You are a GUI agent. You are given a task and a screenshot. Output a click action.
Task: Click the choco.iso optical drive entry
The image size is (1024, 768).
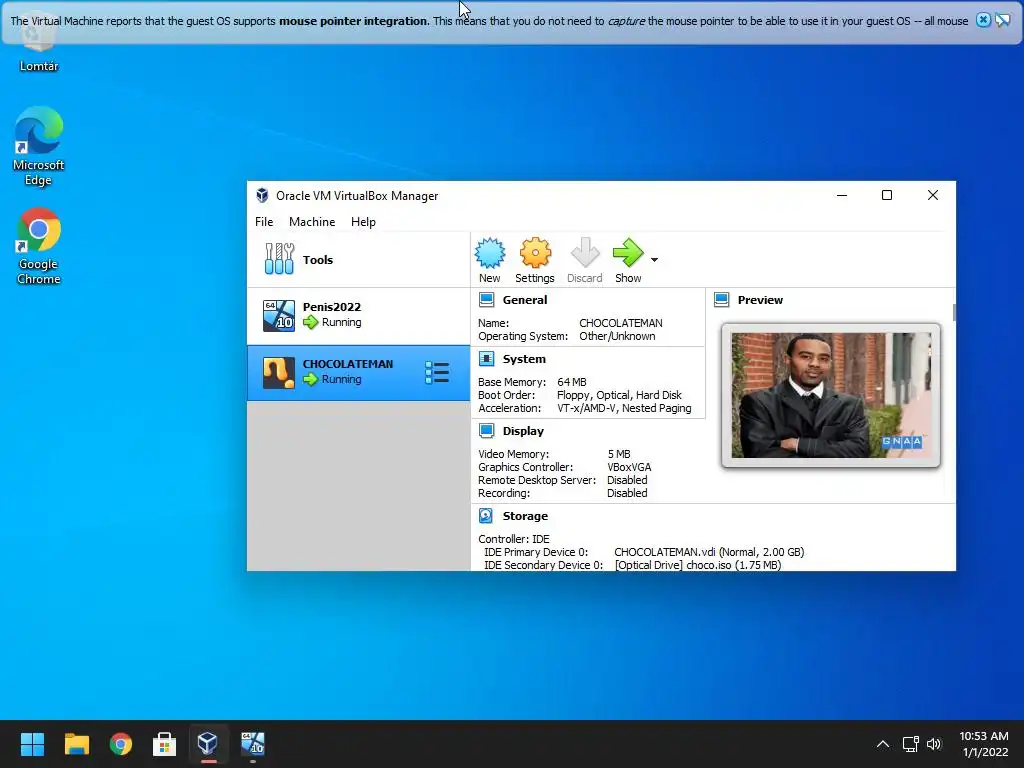pyautogui.click(x=697, y=566)
